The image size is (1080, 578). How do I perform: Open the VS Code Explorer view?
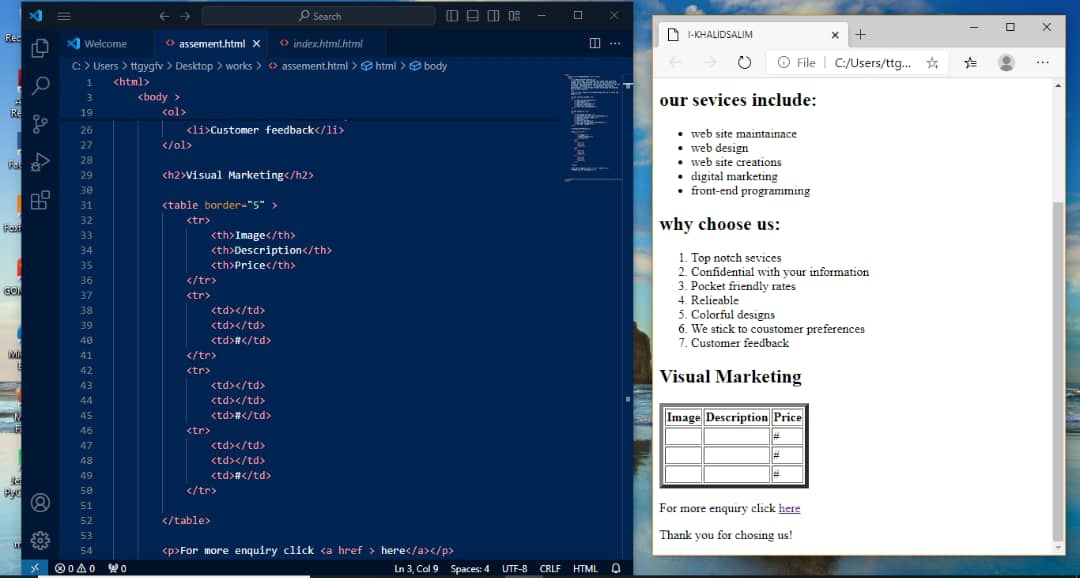tap(40, 48)
